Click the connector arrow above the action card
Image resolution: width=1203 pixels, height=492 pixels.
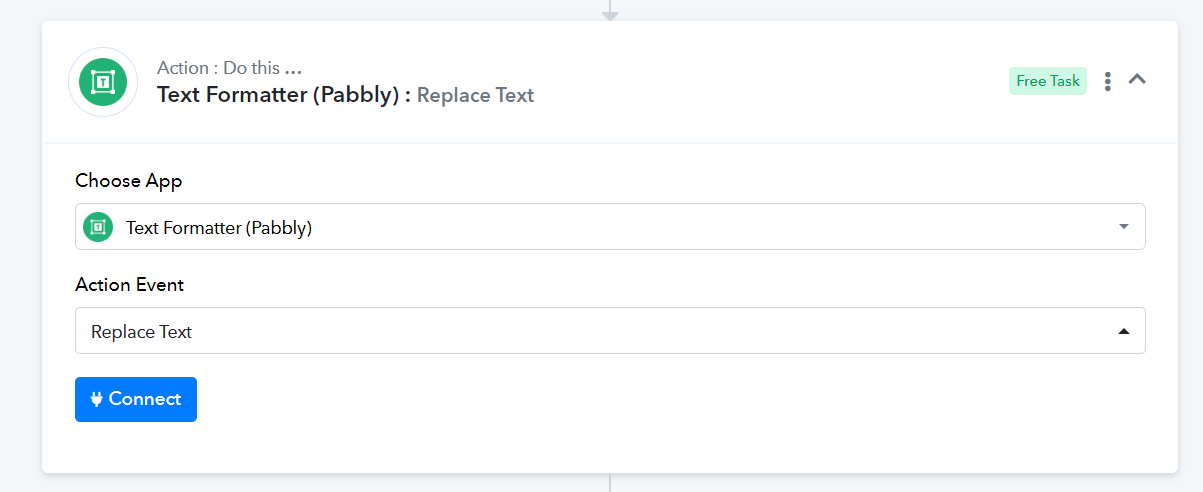(610, 12)
